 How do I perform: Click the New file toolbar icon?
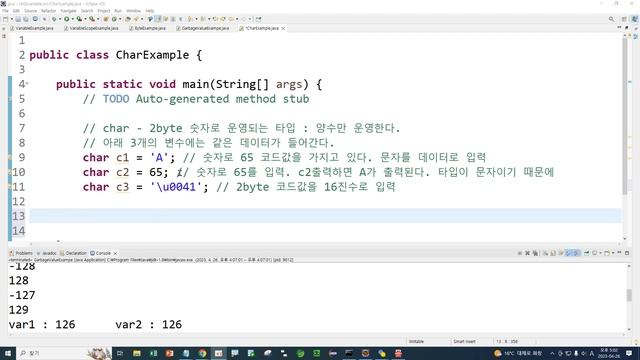[5, 19]
